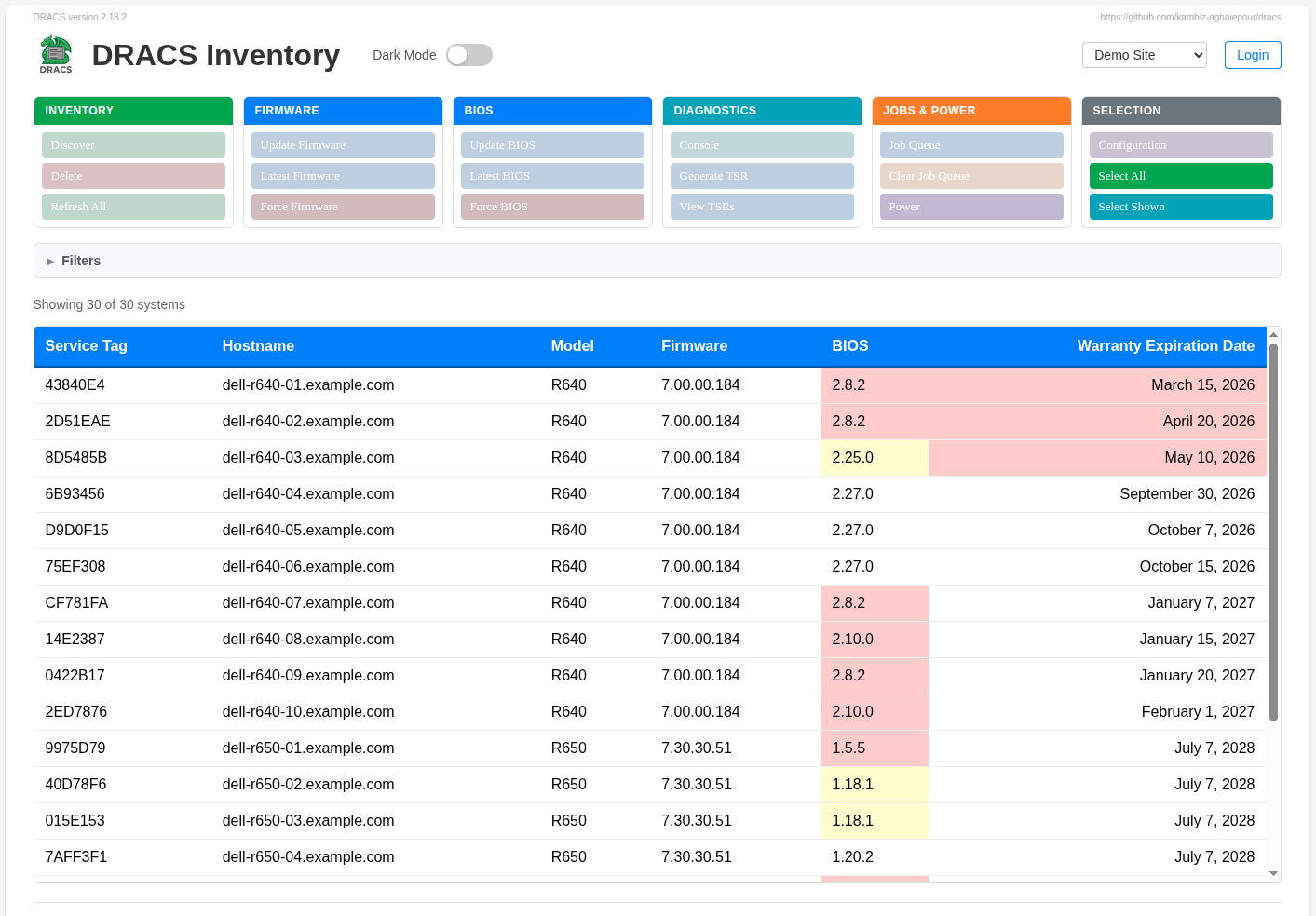Viewport: 1316px width, 916px height.
Task: Toggle the Dark Mode switch
Action: click(468, 55)
